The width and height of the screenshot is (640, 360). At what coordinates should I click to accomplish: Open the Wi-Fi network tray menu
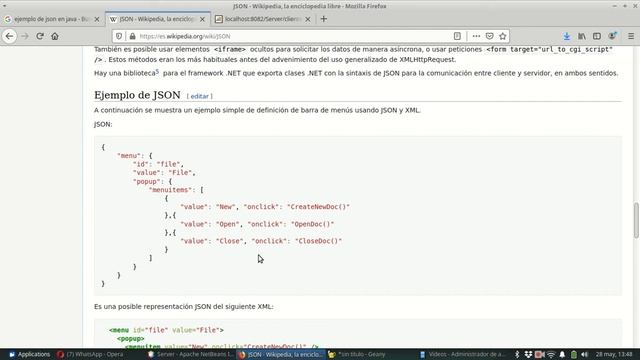(x=551, y=354)
